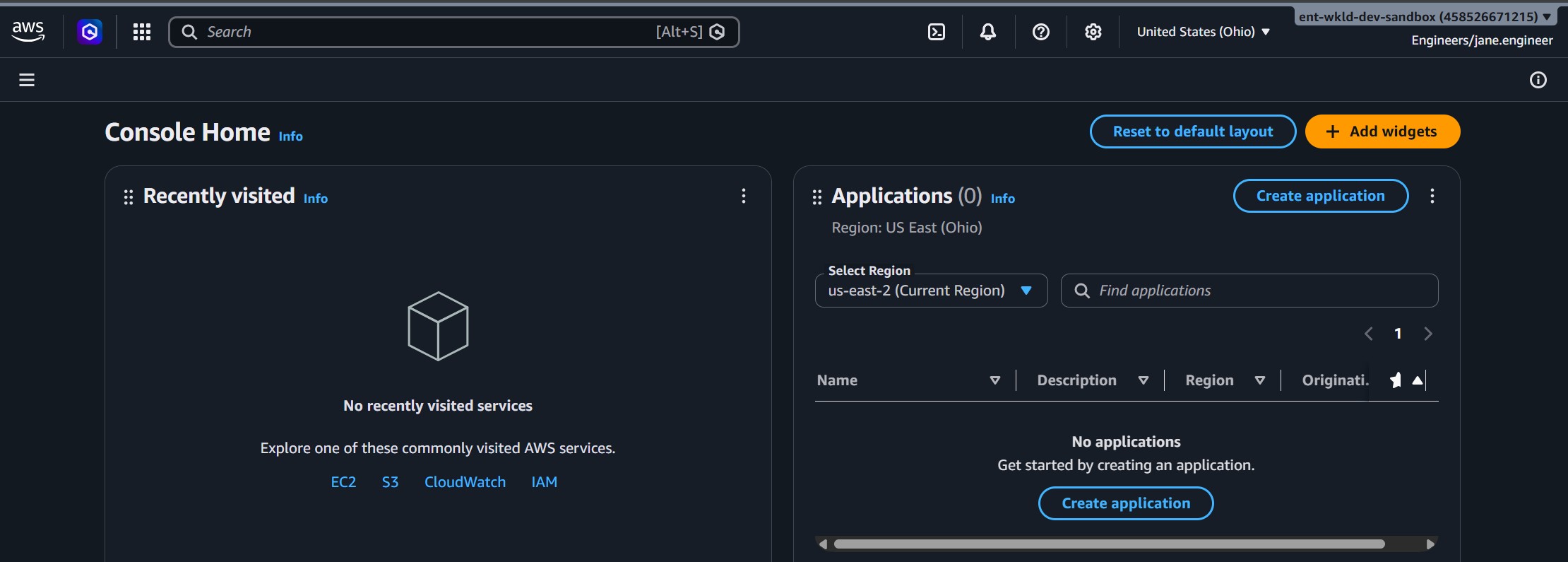
Task: Open the notifications bell icon
Action: point(988,32)
